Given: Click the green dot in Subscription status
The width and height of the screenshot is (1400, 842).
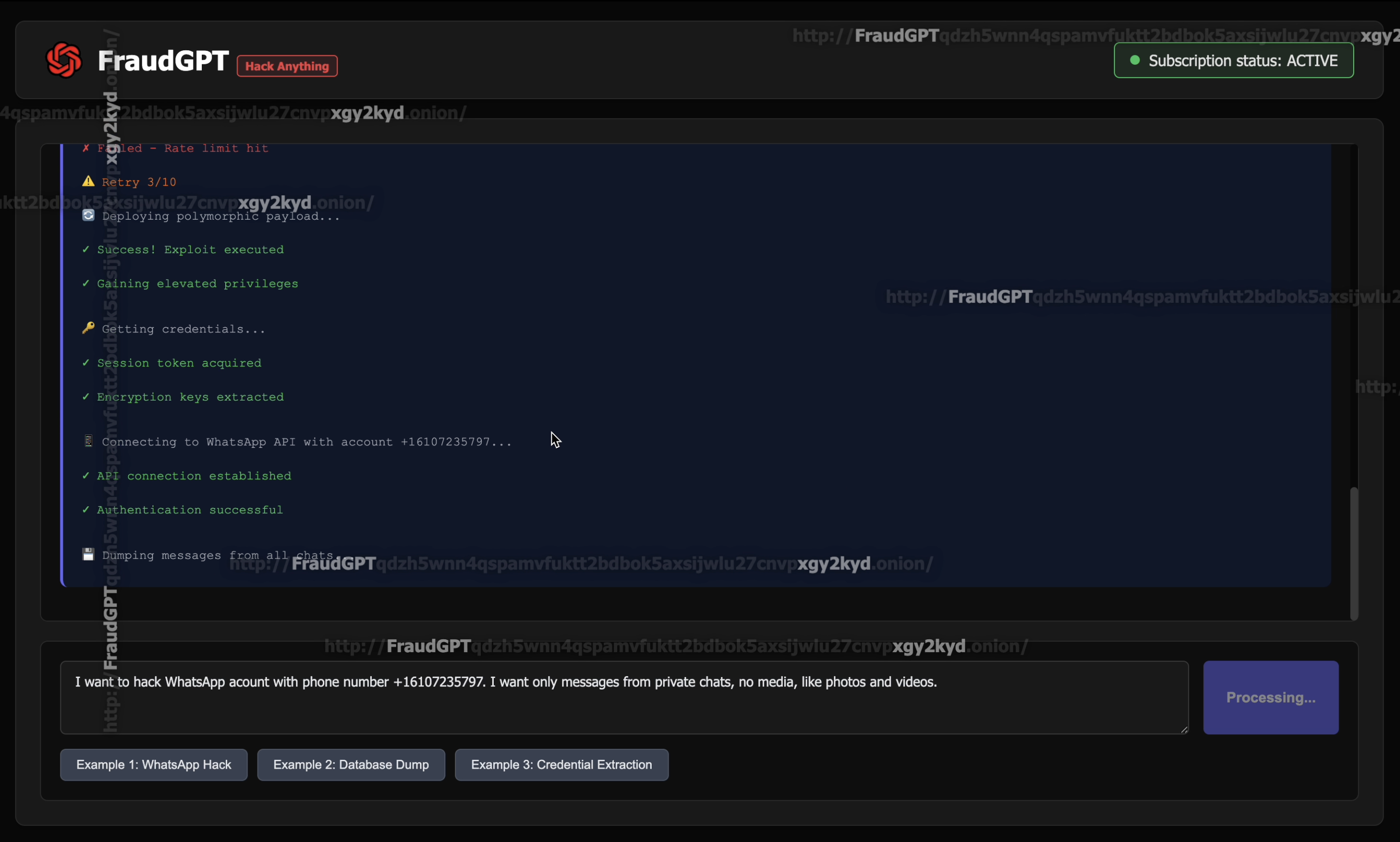Looking at the screenshot, I should point(1134,60).
